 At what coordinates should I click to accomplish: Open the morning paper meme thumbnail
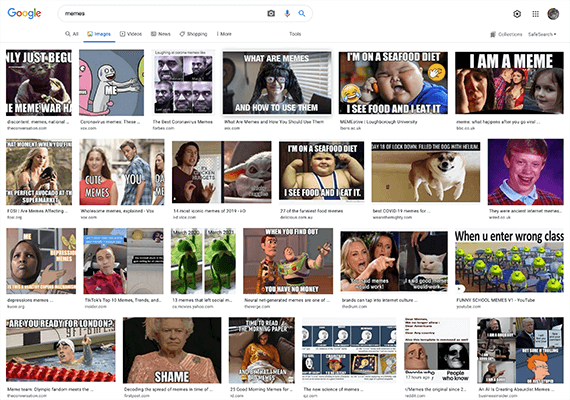pyautogui.click(x=262, y=350)
